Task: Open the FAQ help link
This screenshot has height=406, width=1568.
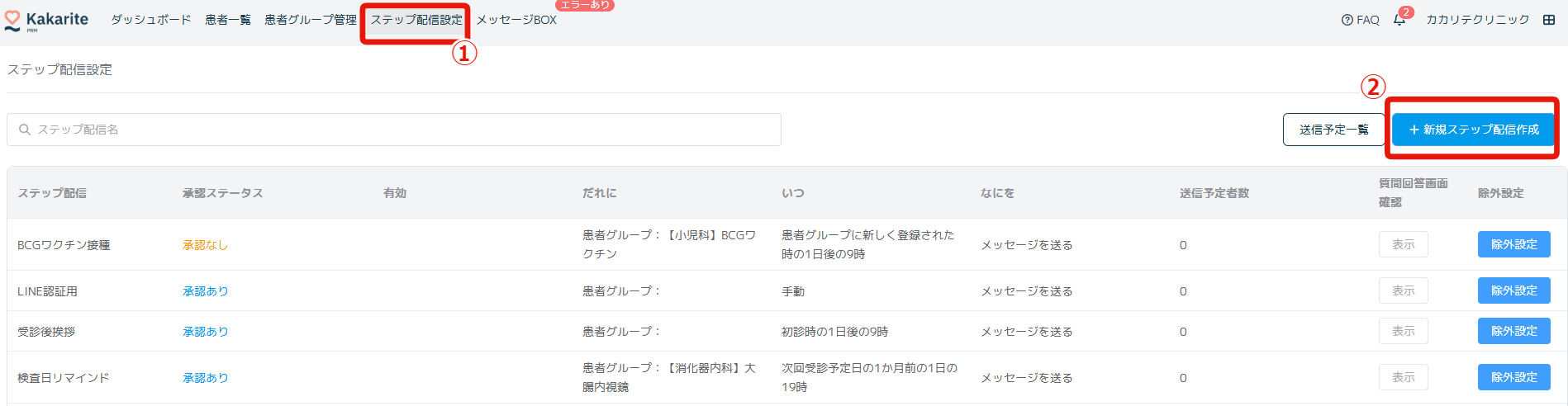Action: 1361,20
